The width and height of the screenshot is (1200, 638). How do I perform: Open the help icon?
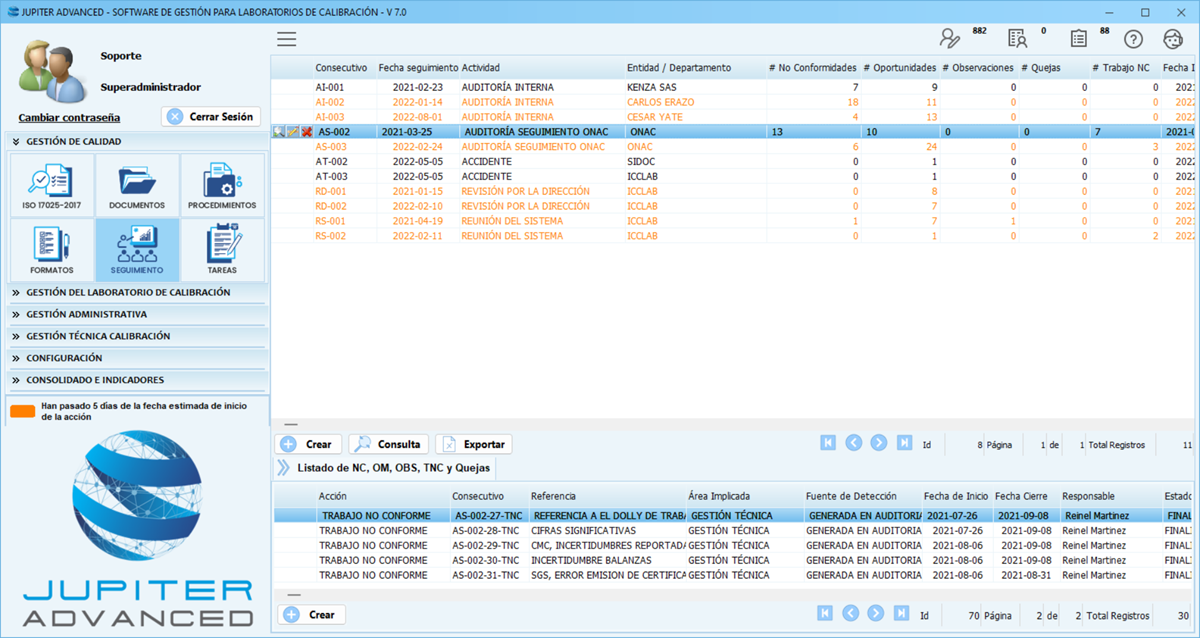(x=1133, y=38)
